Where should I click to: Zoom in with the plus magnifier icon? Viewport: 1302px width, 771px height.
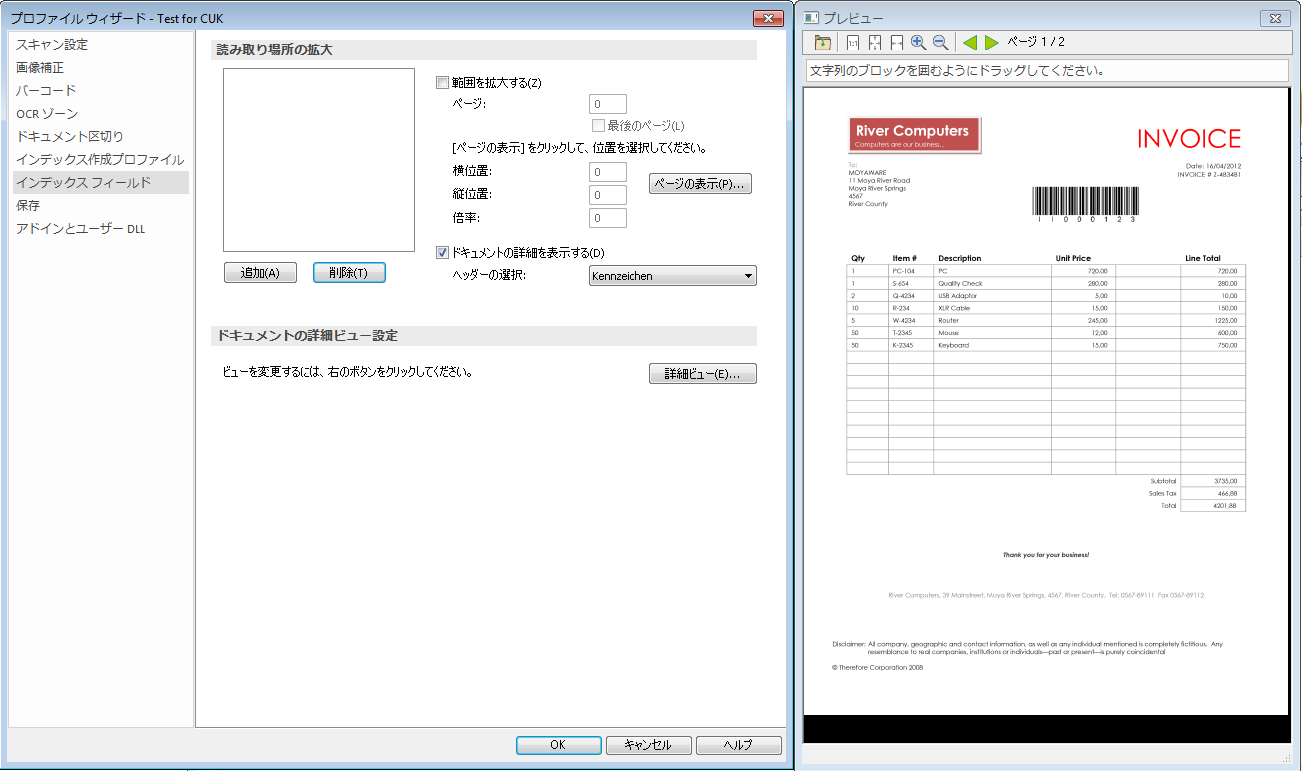tap(918, 42)
